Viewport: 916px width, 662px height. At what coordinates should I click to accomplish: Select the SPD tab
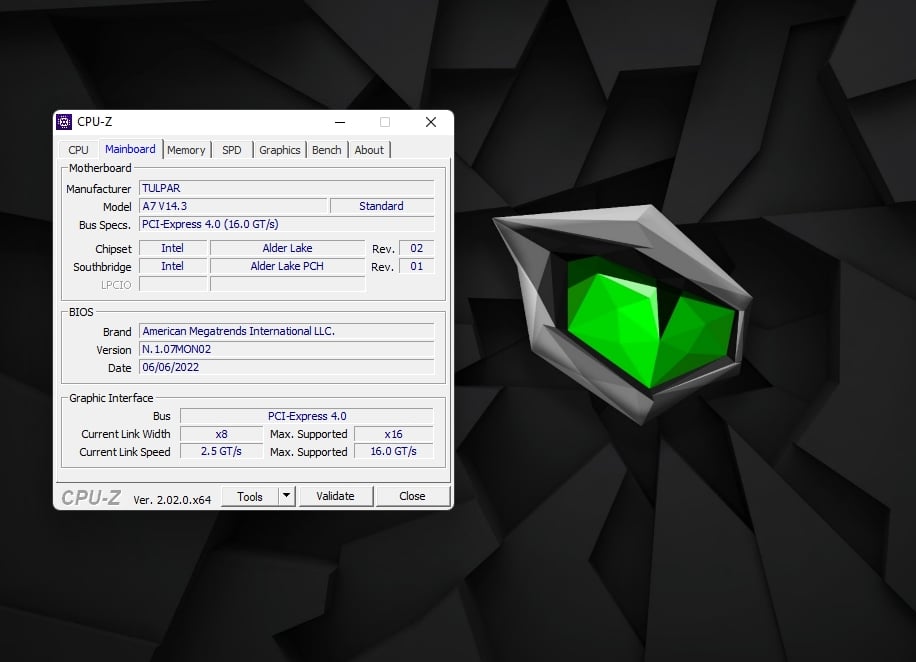coord(232,150)
